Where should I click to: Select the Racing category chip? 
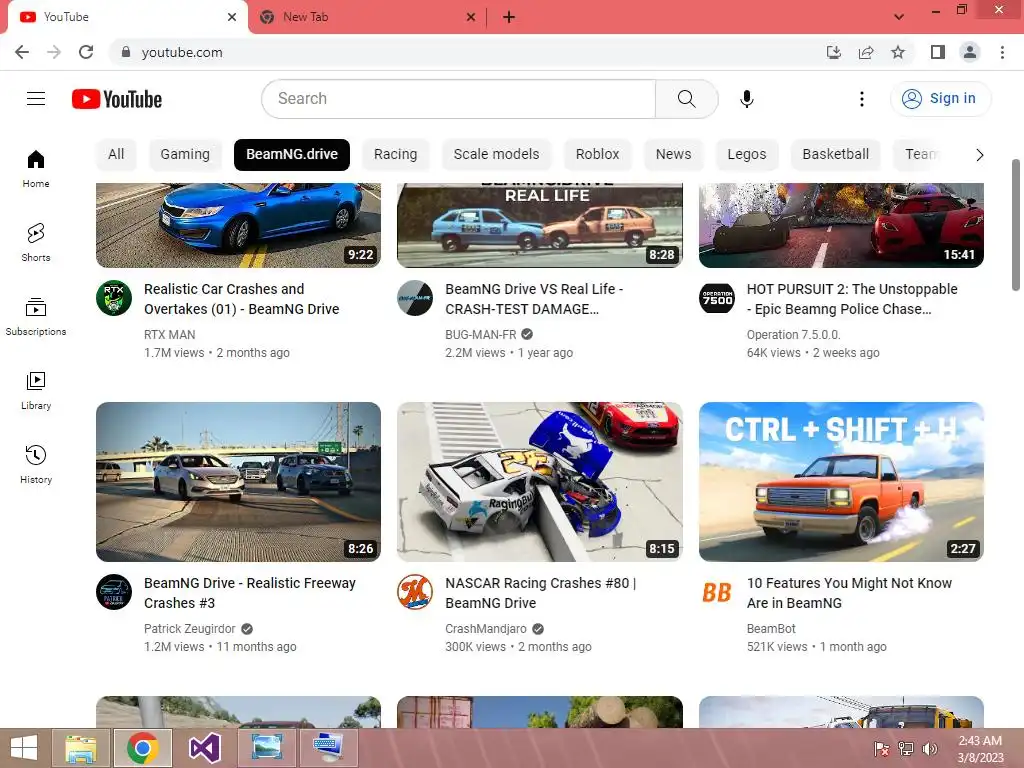(x=396, y=155)
